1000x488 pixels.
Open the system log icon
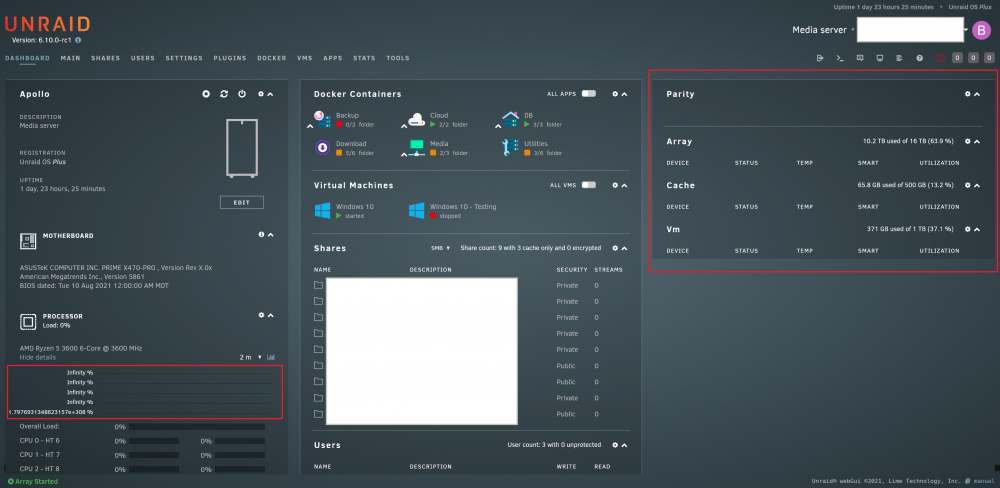point(899,58)
